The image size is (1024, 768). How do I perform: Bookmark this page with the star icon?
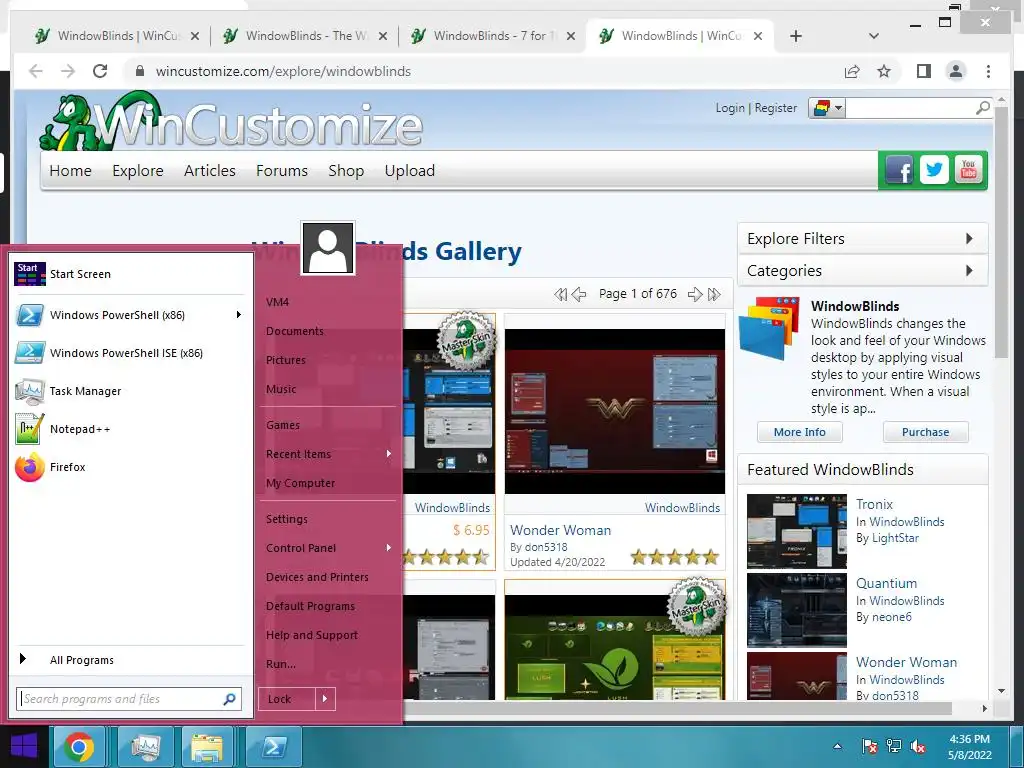click(884, 71)
